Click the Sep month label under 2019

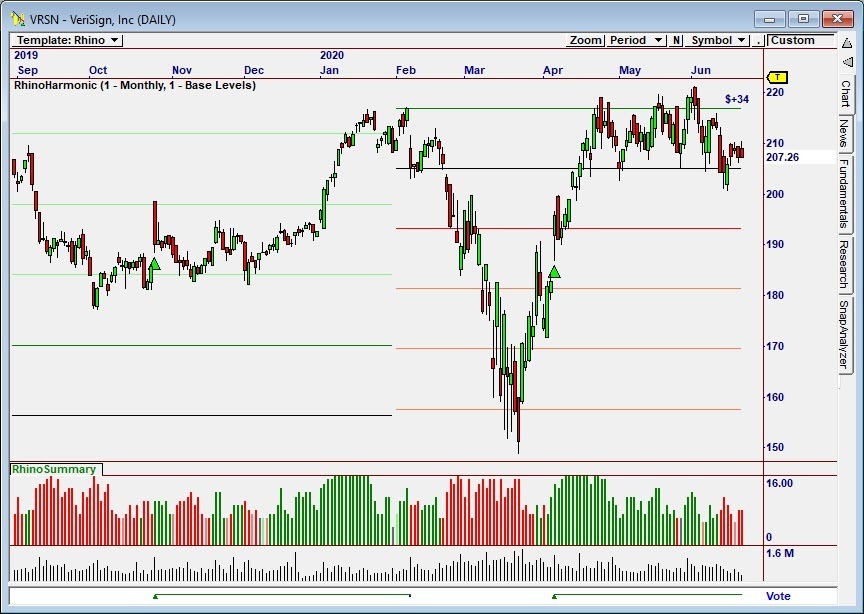pos(28,70)
